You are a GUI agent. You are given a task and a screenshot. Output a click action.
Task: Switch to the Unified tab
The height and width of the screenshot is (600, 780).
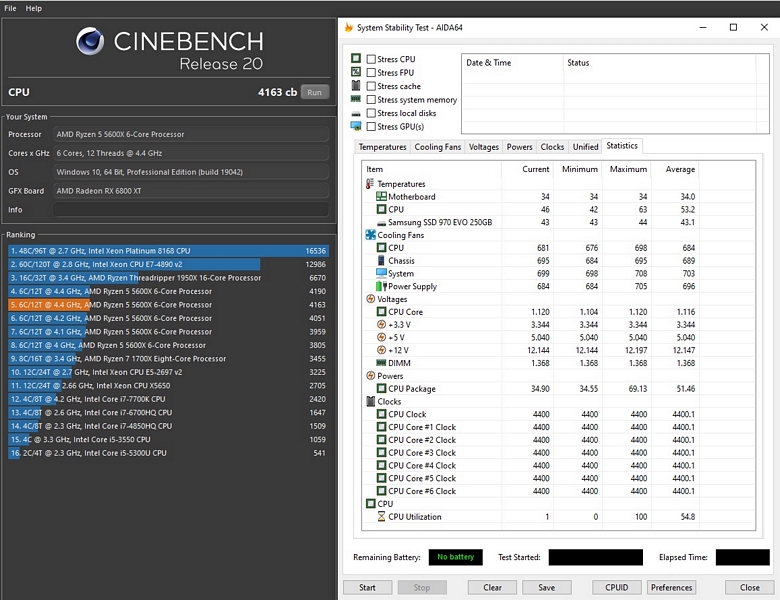[x=585, y=147]
